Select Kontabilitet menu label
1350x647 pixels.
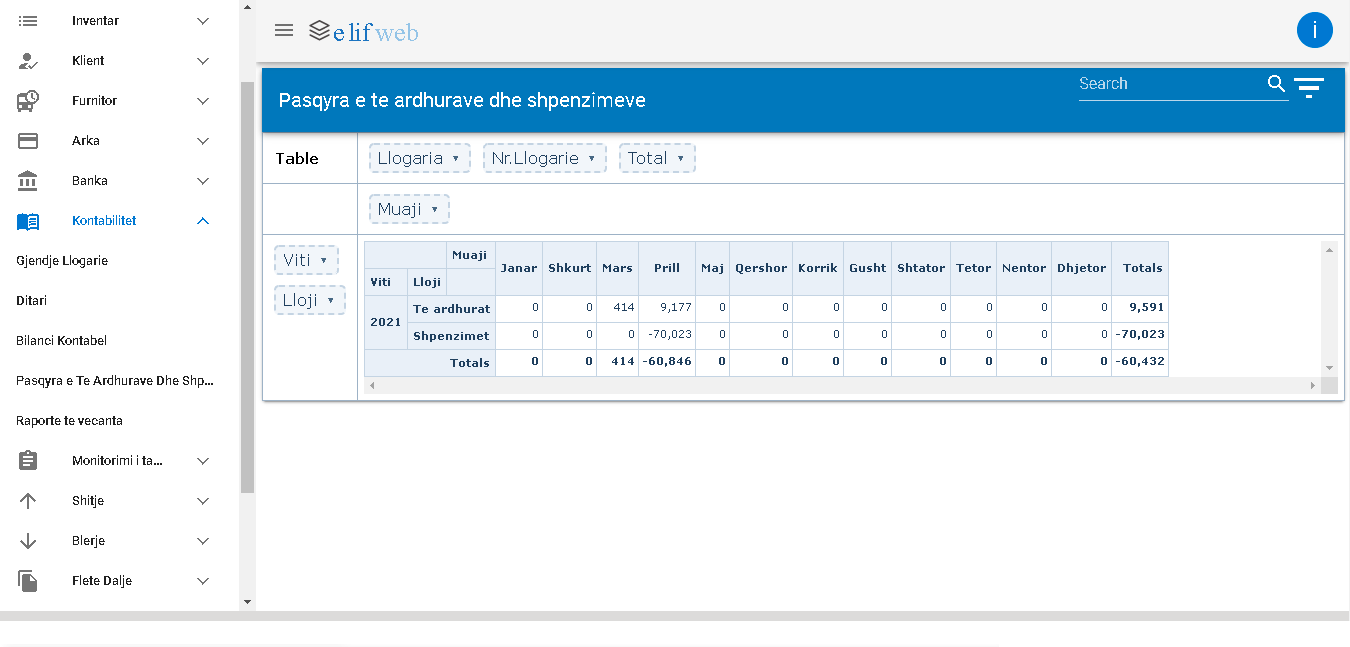[104, 221]
